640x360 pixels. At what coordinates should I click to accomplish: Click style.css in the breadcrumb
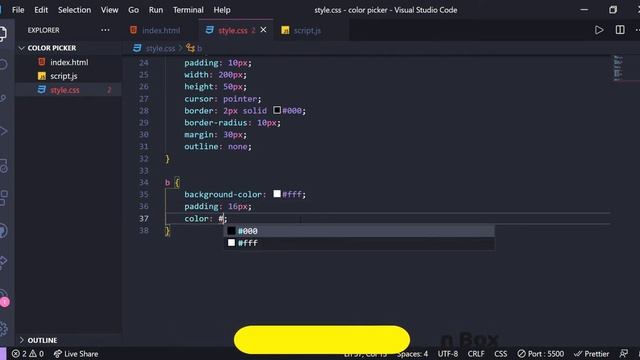pyautogui.click(x=160, y=48)
